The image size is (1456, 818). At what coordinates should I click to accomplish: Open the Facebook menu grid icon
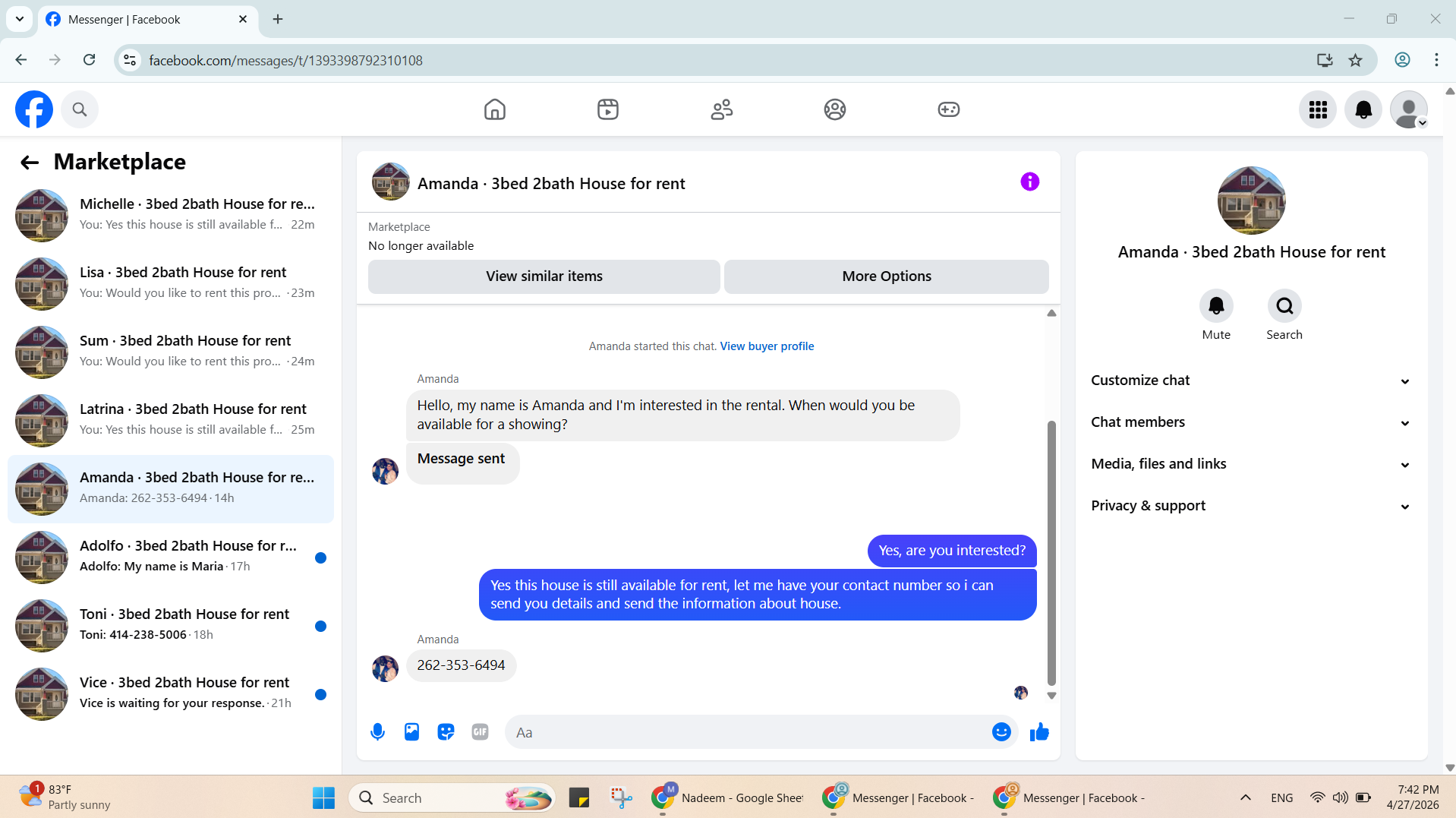coord(1318,109)
